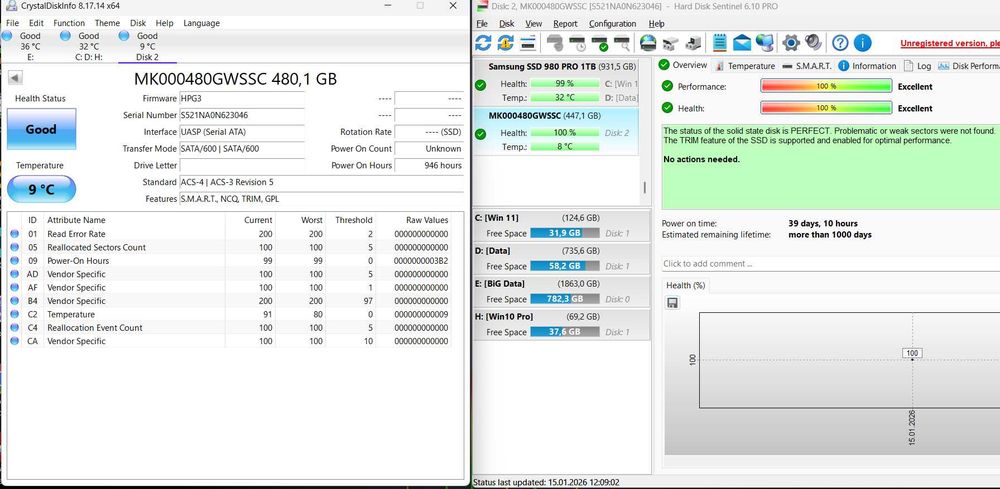Click the globe disk icon in Hard Disk Sentinel
The width and height of the screenshot is (1000, 489).
(648, 43)
